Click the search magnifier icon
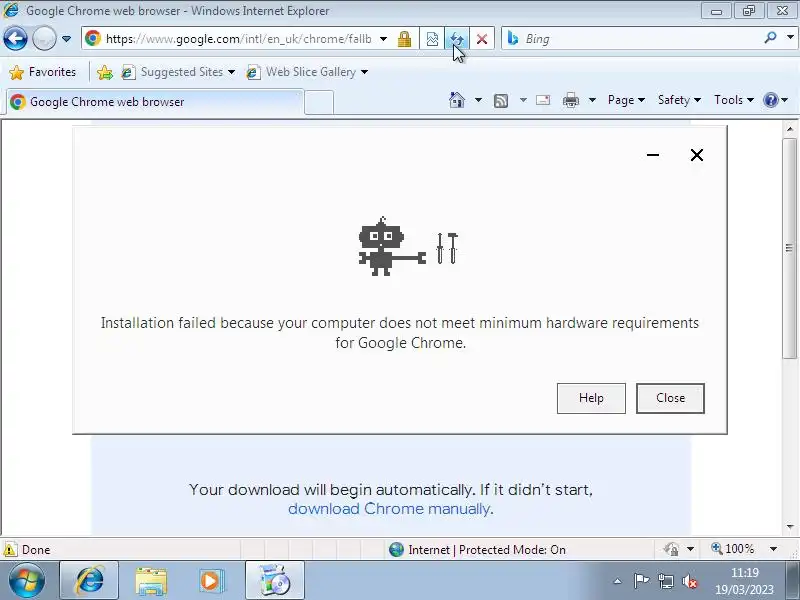 click(770, 38)
